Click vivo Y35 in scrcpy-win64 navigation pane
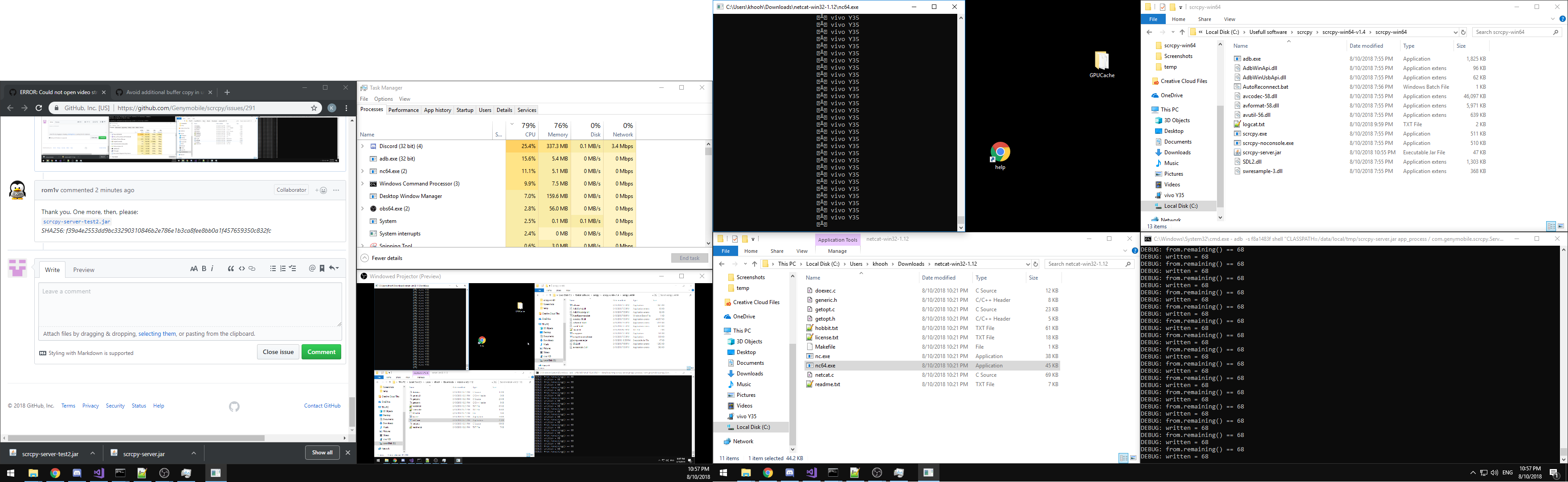This screenshot has height=482, width=1568. point(1174,195)
